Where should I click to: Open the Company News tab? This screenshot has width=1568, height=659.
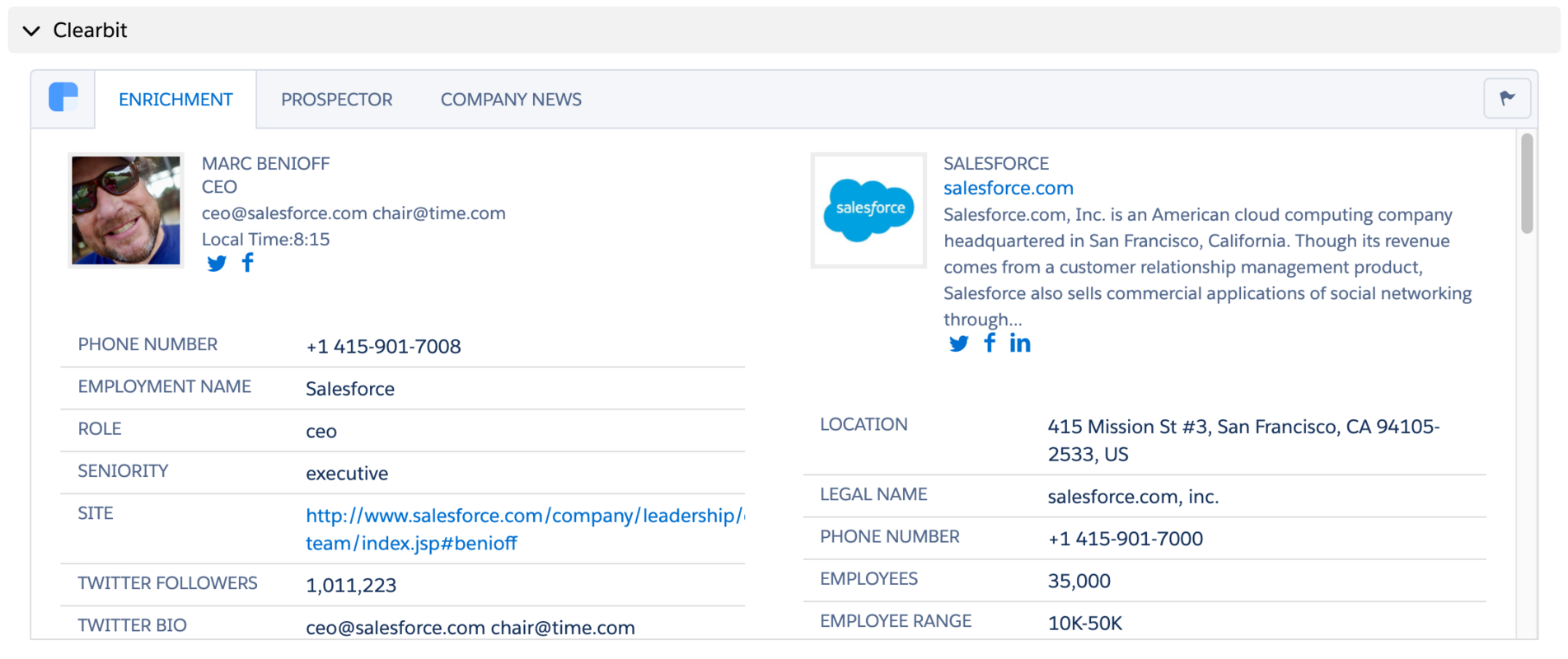point(511,100)
